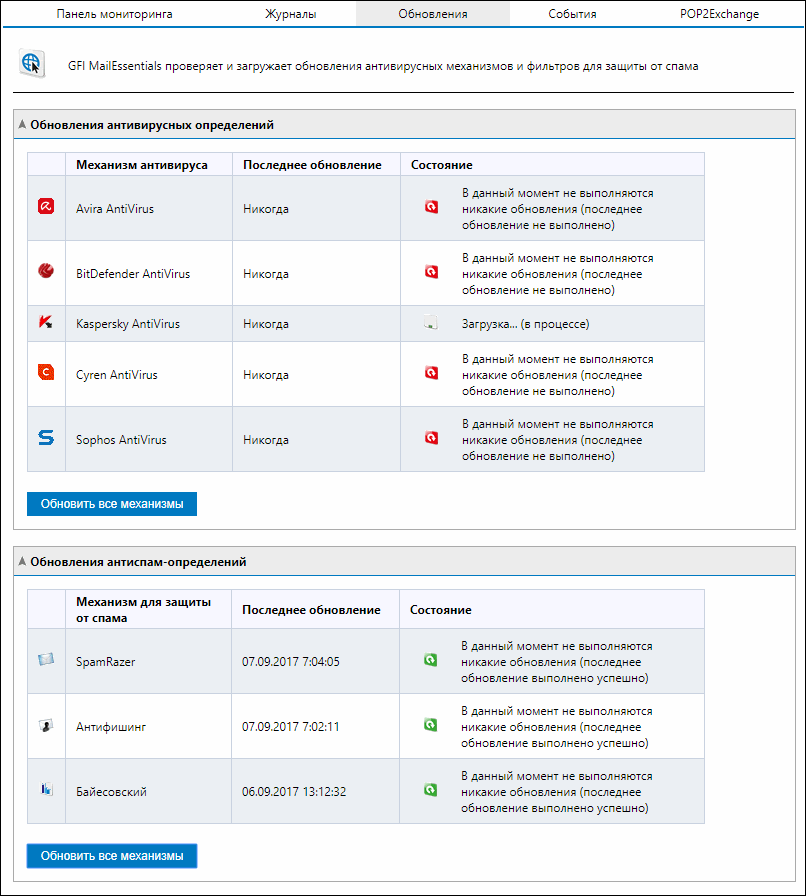Image resolution: width=806 pixels, height=896 pixels.
Task: Click the BitDefender AntiVirus logo icon
Action: coord(46,270)
